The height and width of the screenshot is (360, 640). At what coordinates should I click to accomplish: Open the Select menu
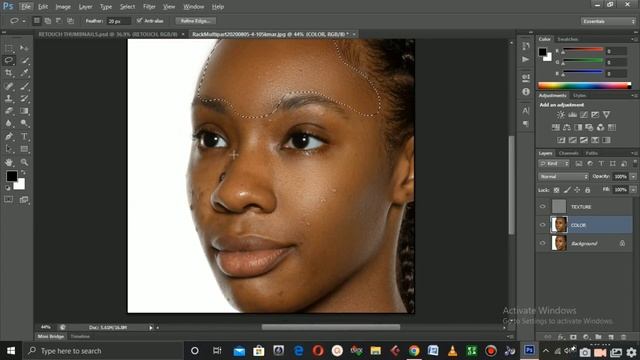pyautogui.click(x=127, y=7)
